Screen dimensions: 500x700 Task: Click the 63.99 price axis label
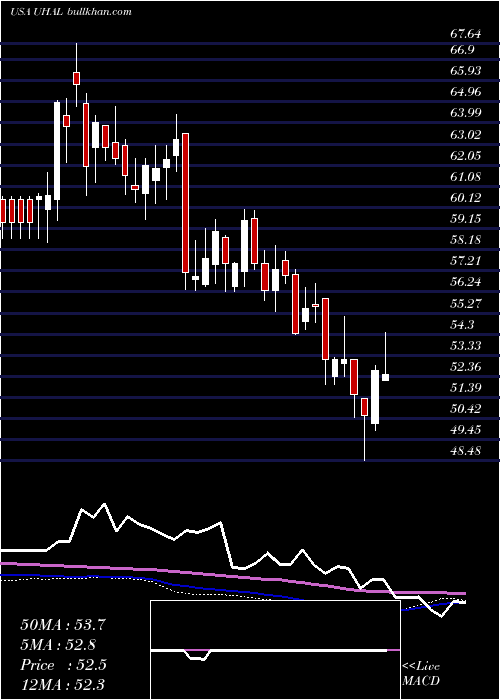(x=466, y=113)
